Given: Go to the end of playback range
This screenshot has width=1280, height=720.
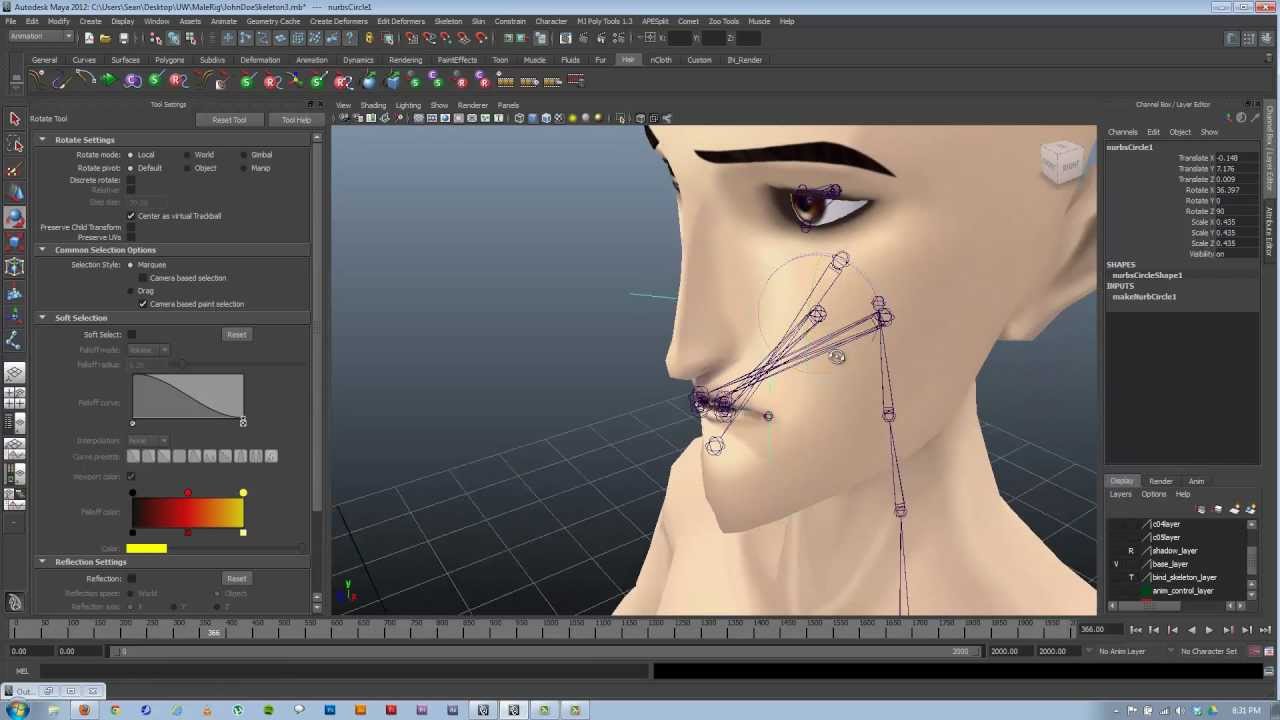Looking at the screenshot, I should (x=1264, y=630).
